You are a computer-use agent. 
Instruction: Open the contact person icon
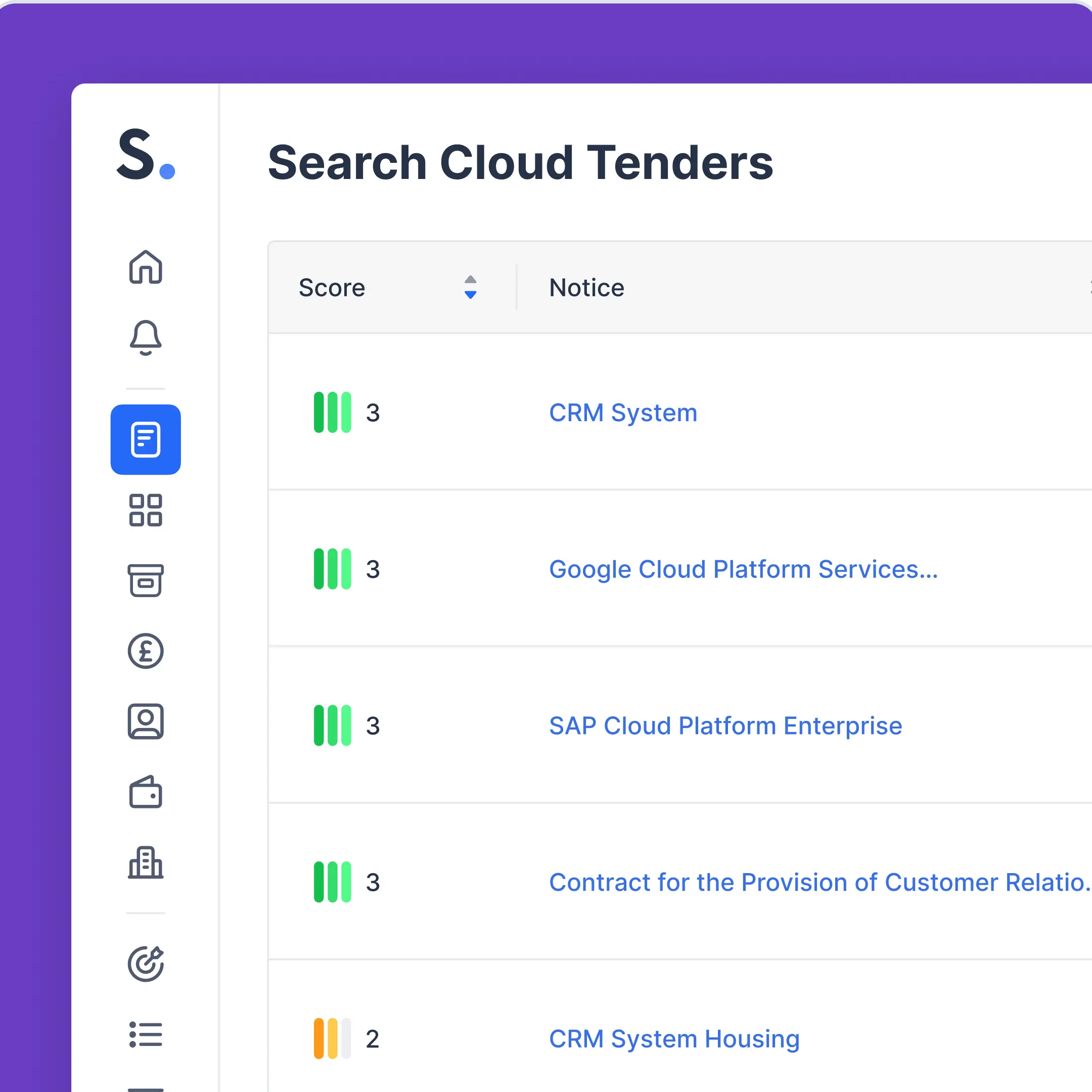146,722
